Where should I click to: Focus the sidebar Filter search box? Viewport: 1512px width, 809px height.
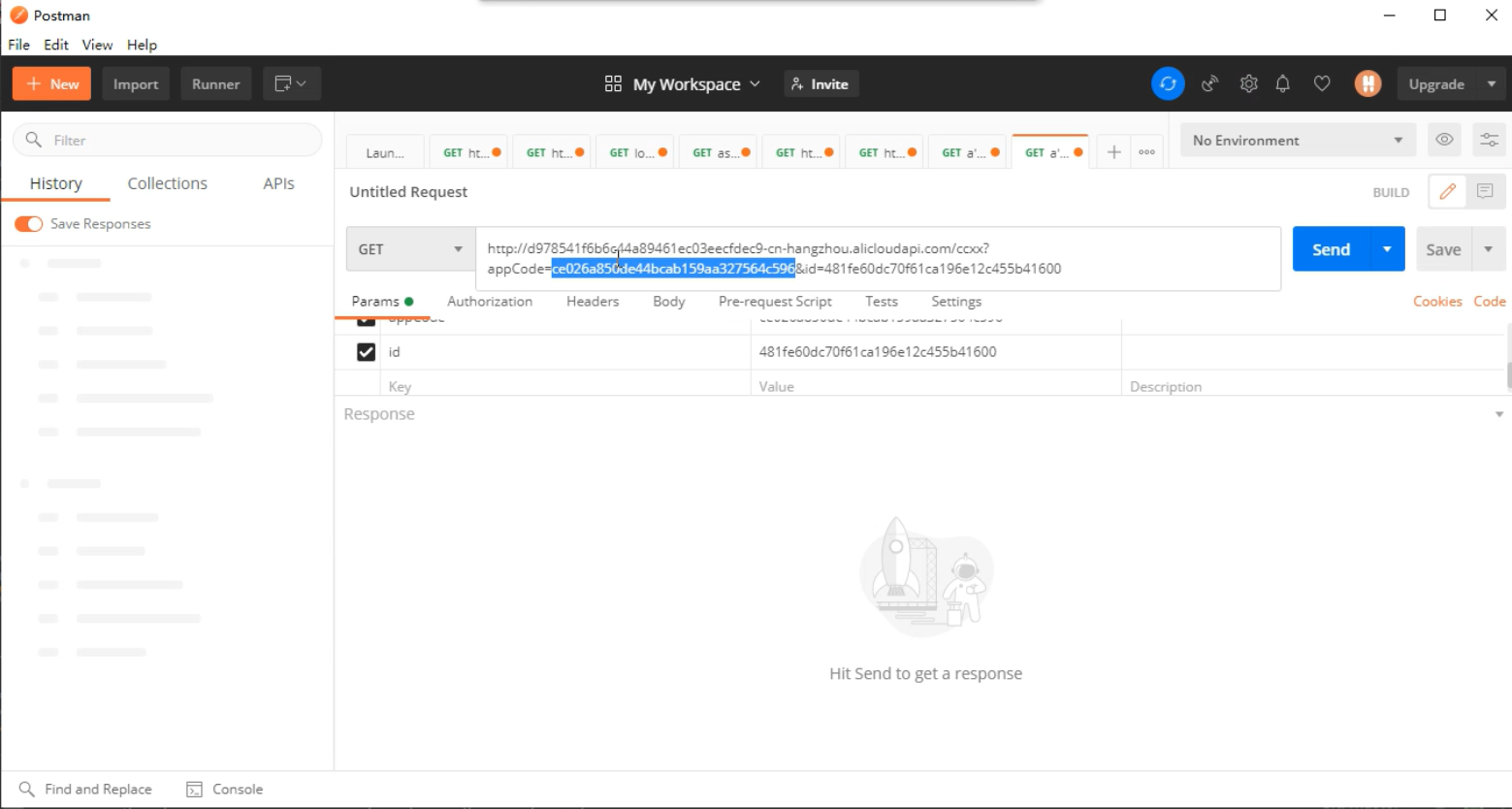coord(167,140)
